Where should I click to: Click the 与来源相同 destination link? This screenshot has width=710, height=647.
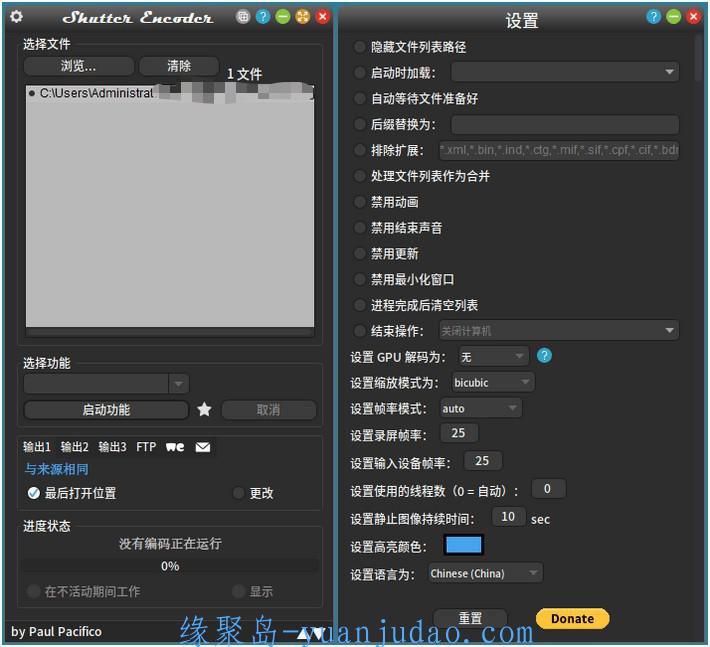click(x=57, y=469)
